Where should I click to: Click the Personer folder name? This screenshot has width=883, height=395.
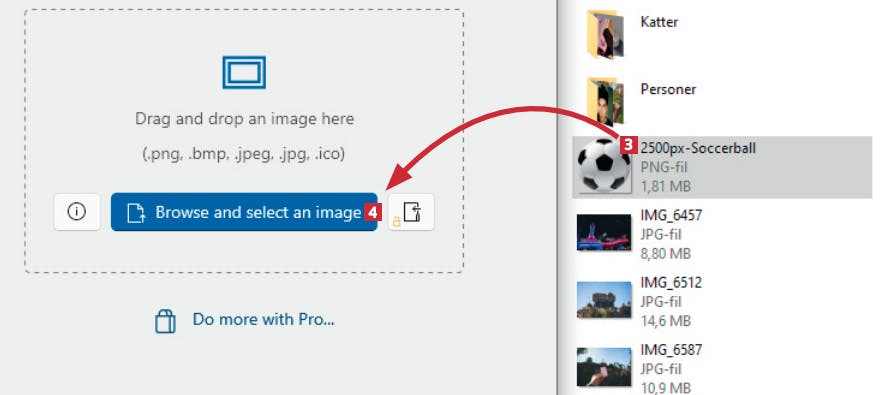click(668, 89)
